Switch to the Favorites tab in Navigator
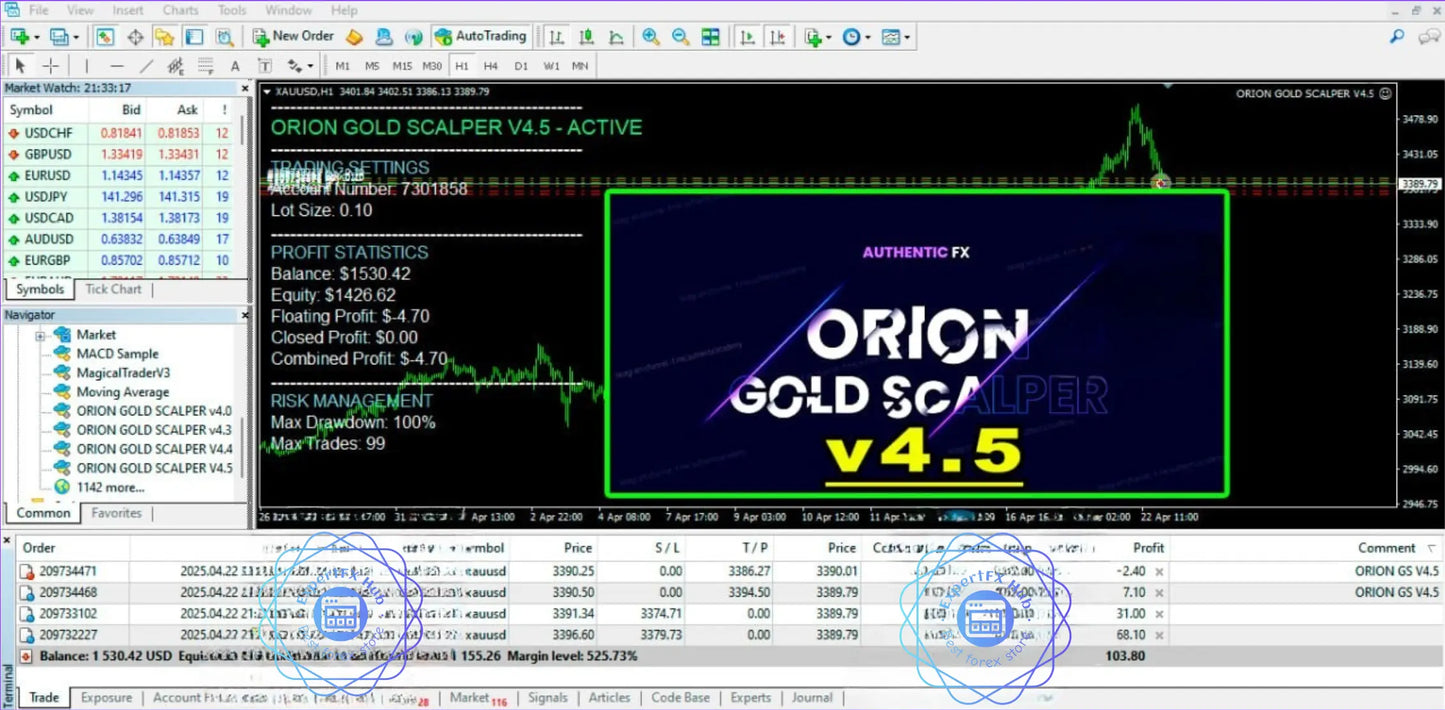This screenshot has width=1445, height=710. coord(117,513)
